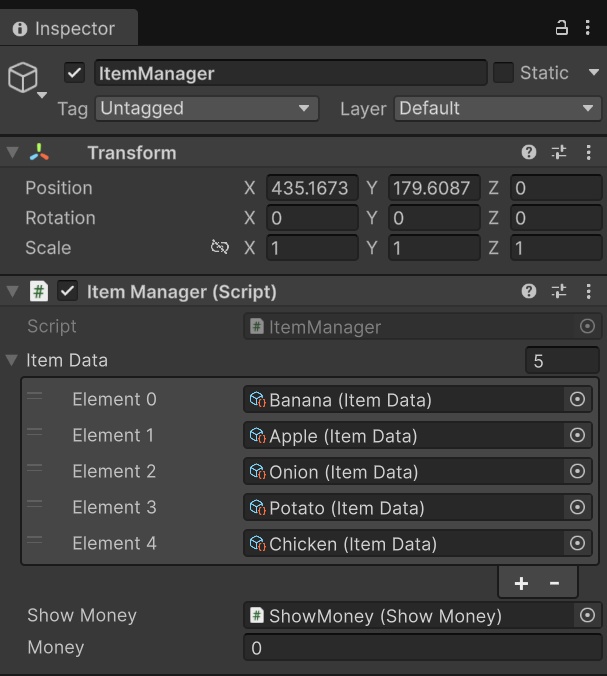Open the Tag dropdown showing Untagged
The width and height of the screenshot is (607, 676).
207,109
